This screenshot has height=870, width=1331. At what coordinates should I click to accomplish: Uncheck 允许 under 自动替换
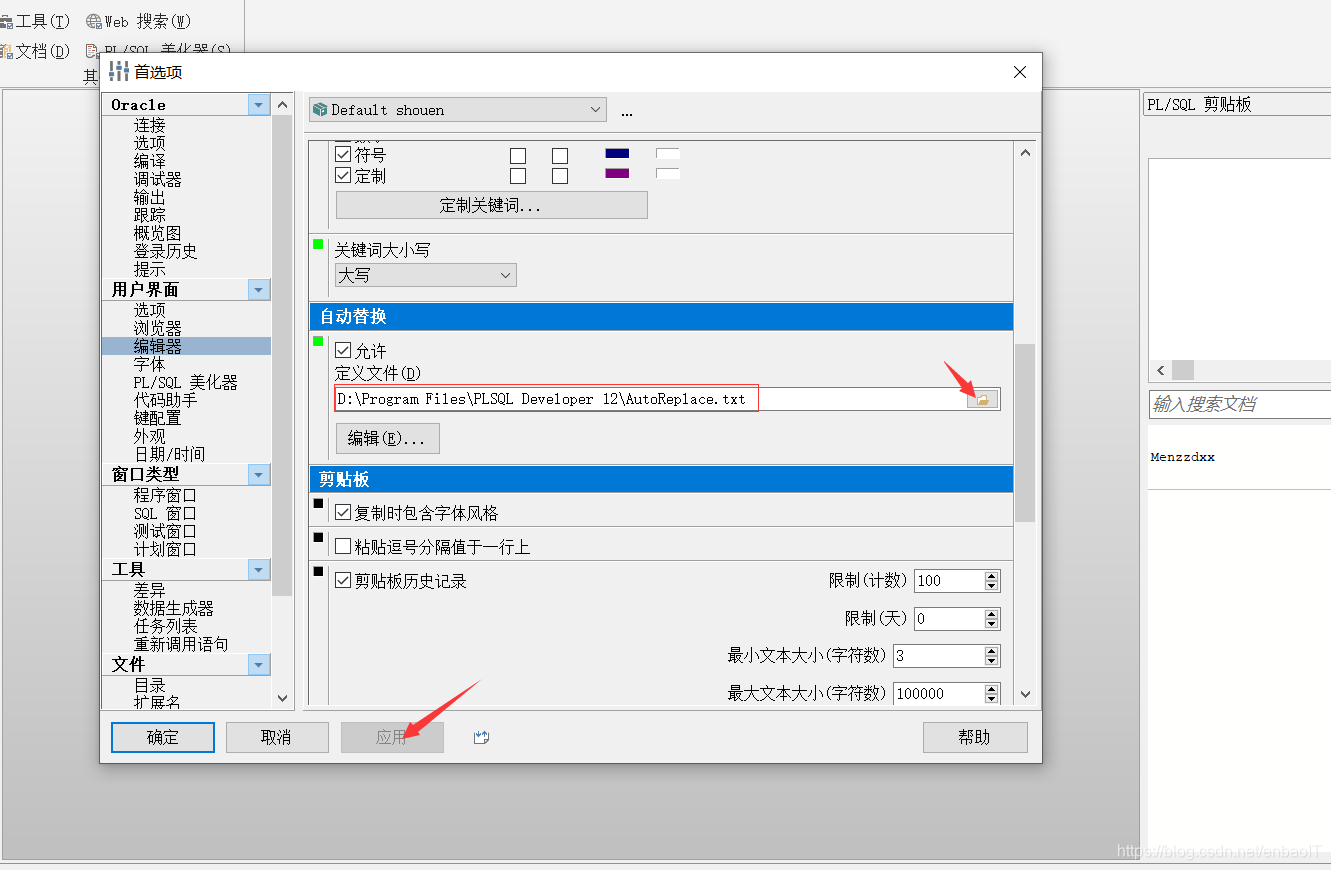coord(343,351)
